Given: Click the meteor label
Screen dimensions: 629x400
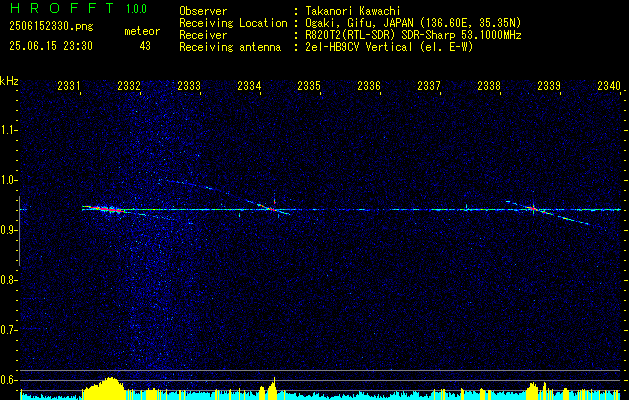Looking at the screenshot, I should 142,31.
